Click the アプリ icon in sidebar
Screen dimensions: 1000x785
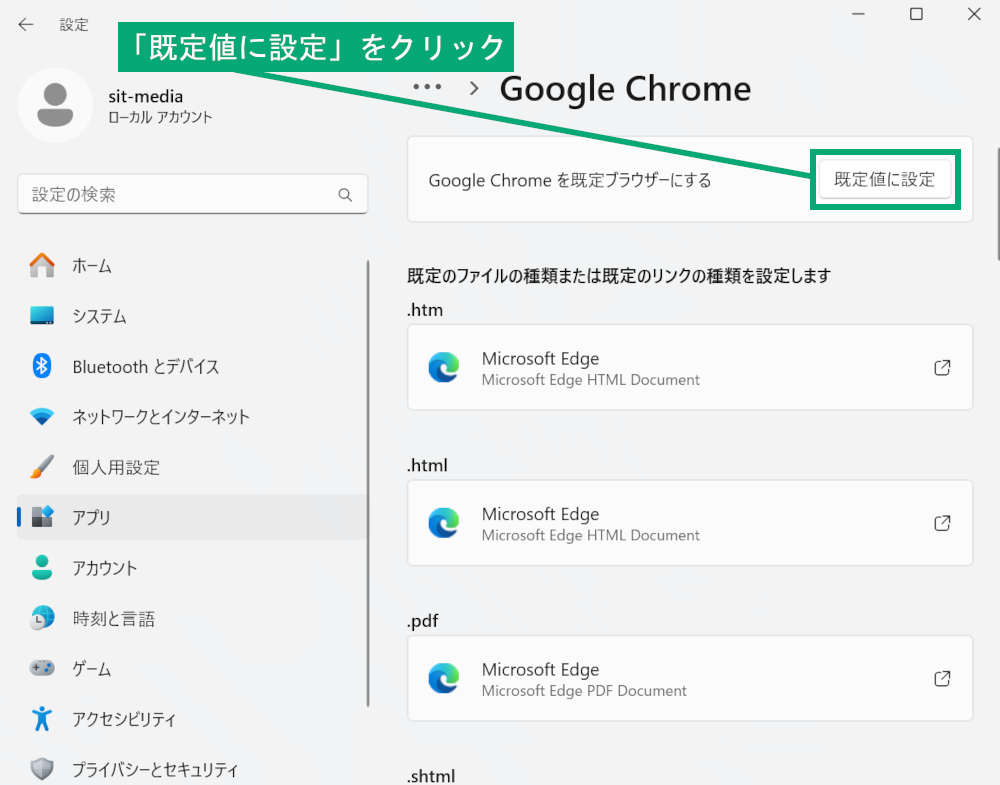tap(42, 517)
